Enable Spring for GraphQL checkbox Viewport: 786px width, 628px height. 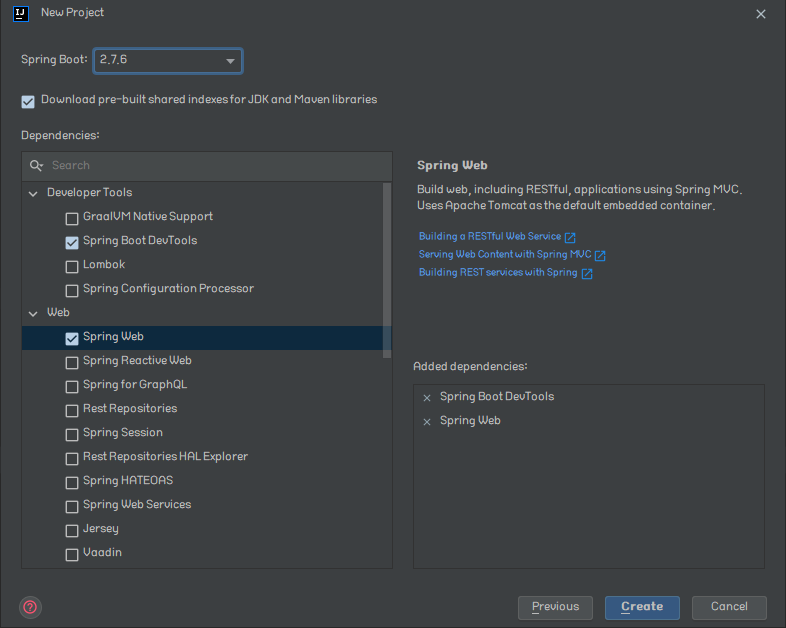72,387
